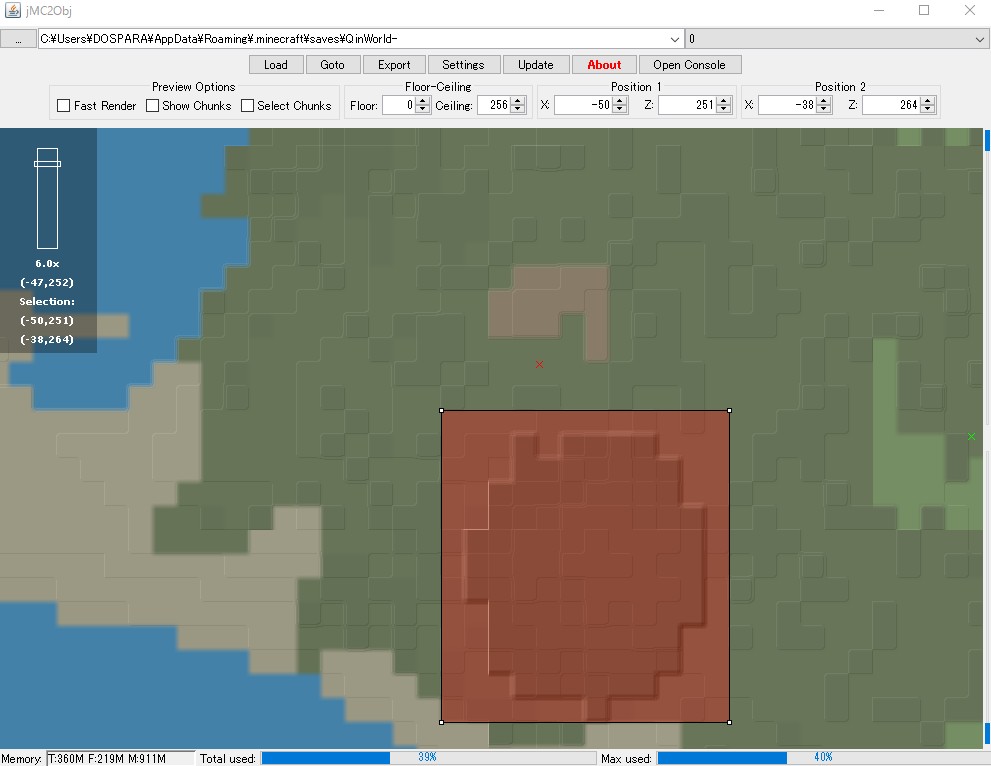991x766 pixels.
Task: Click the browse '...' button
Action: coord(18,39)
